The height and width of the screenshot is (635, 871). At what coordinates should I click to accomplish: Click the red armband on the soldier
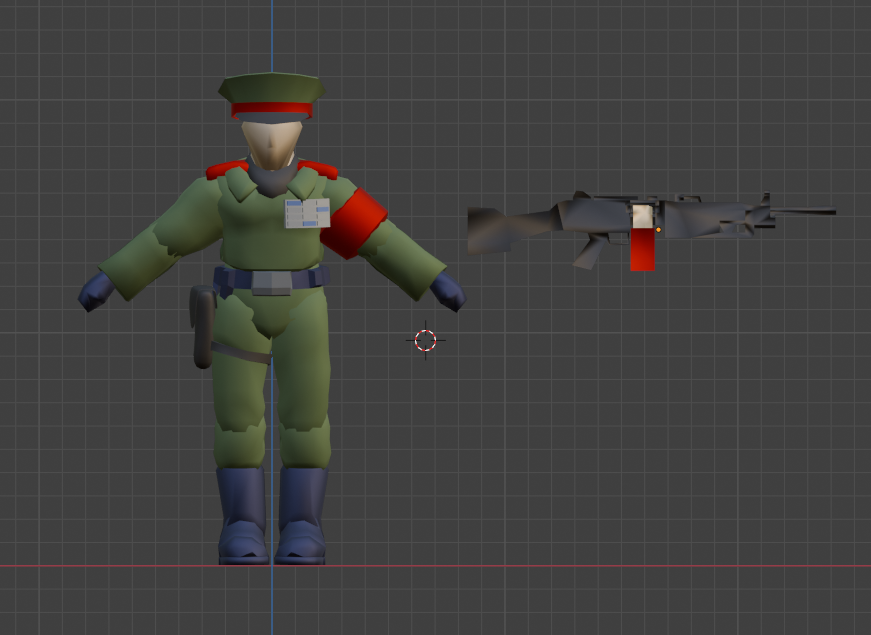point(354,223)
